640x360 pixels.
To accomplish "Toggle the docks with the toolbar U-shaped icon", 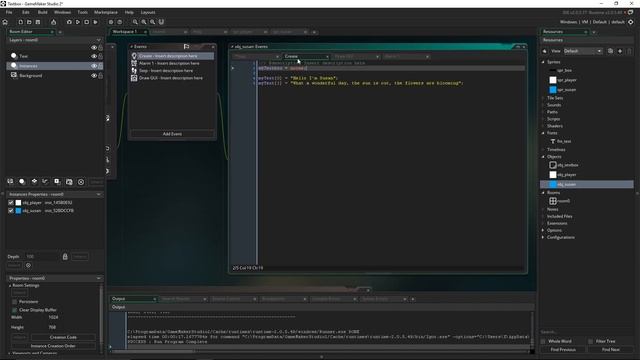I will coord(161,22).
